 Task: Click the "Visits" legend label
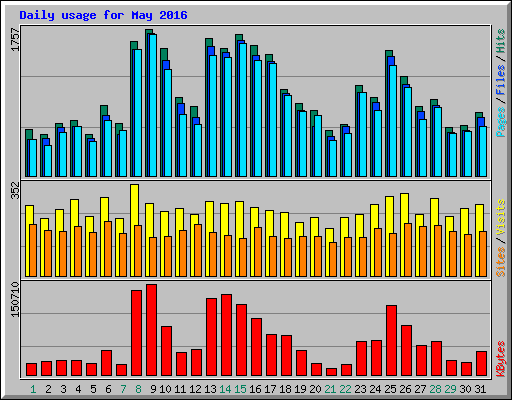click(501, 218)
